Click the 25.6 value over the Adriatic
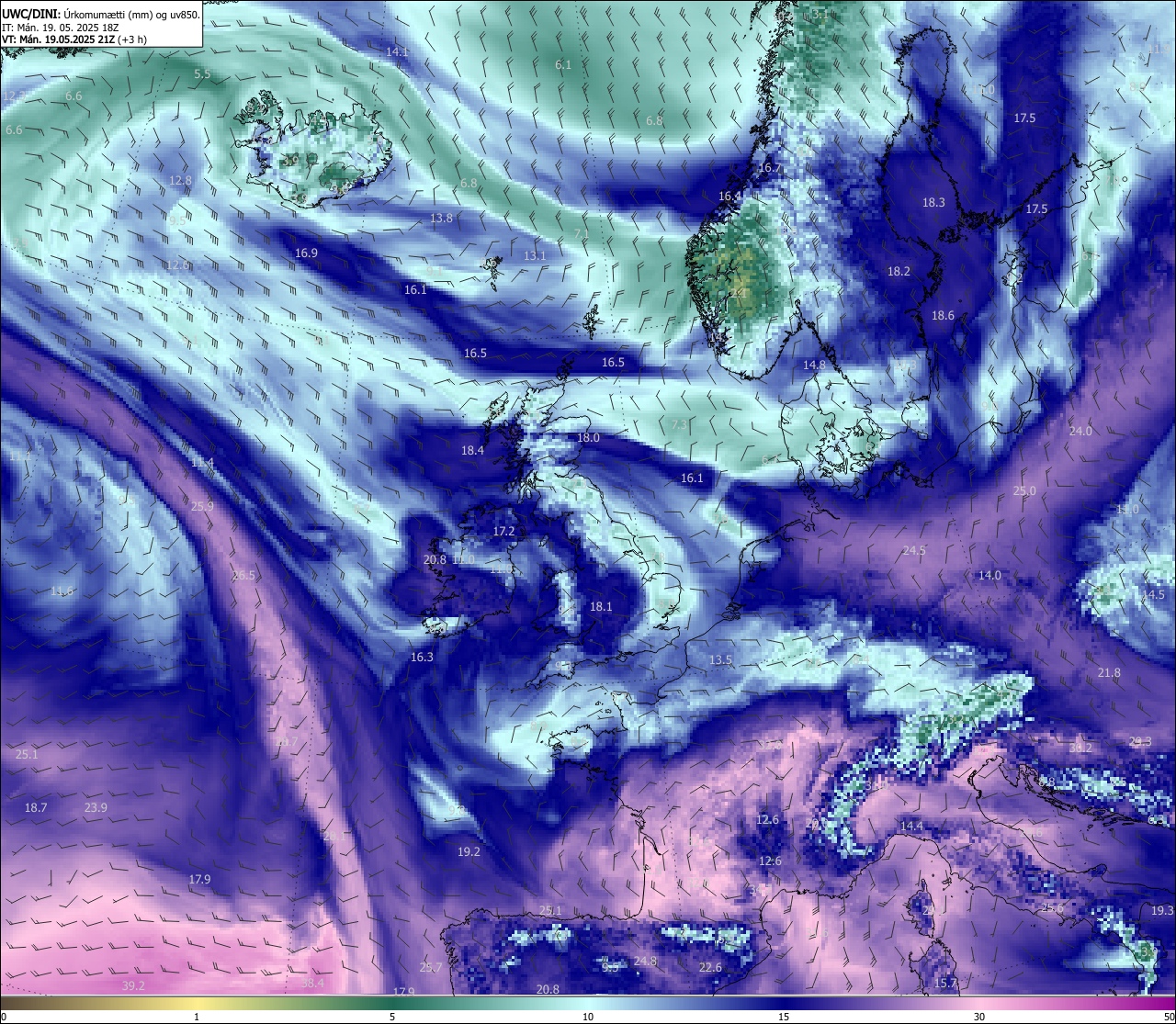 pyautogui.click(x=1052, y=907)
